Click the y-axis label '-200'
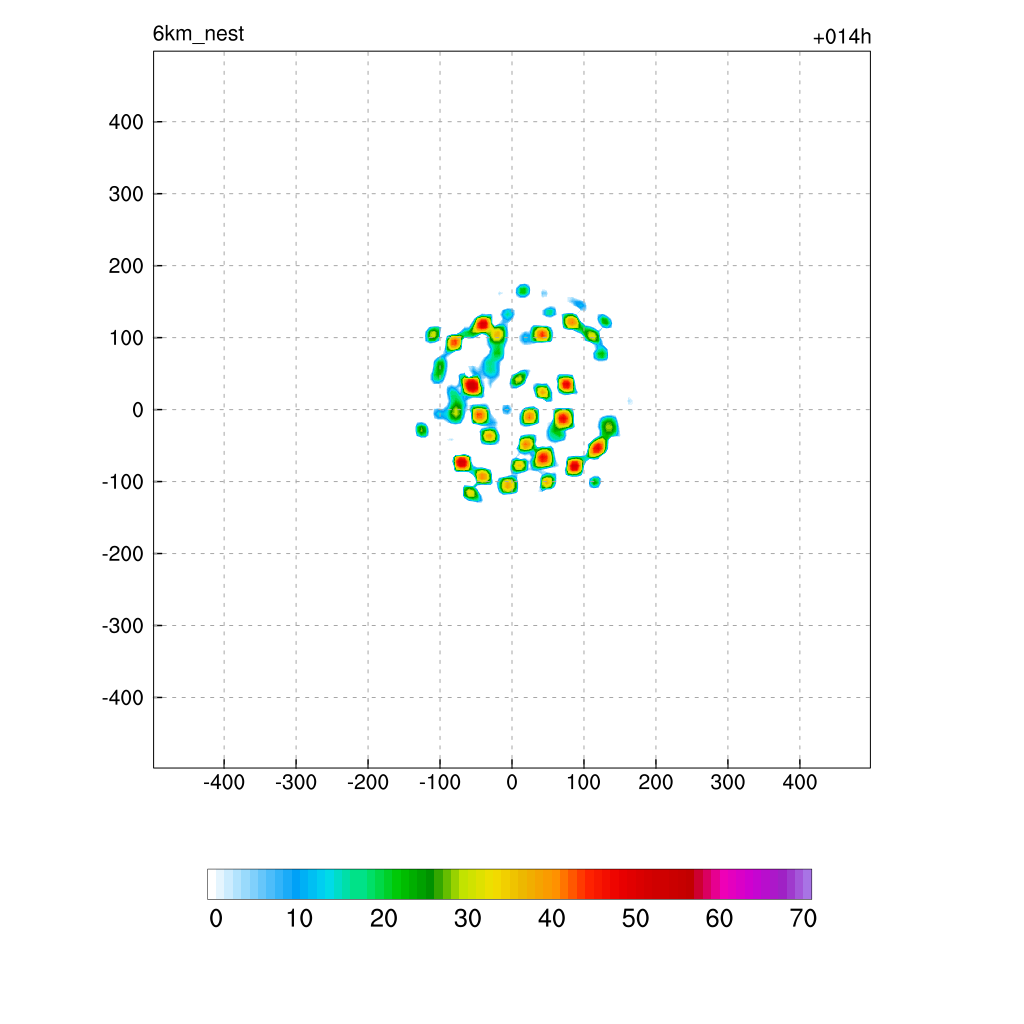Image resolution: width=1024 pixels, height=1024 pixels. [123, 554]
